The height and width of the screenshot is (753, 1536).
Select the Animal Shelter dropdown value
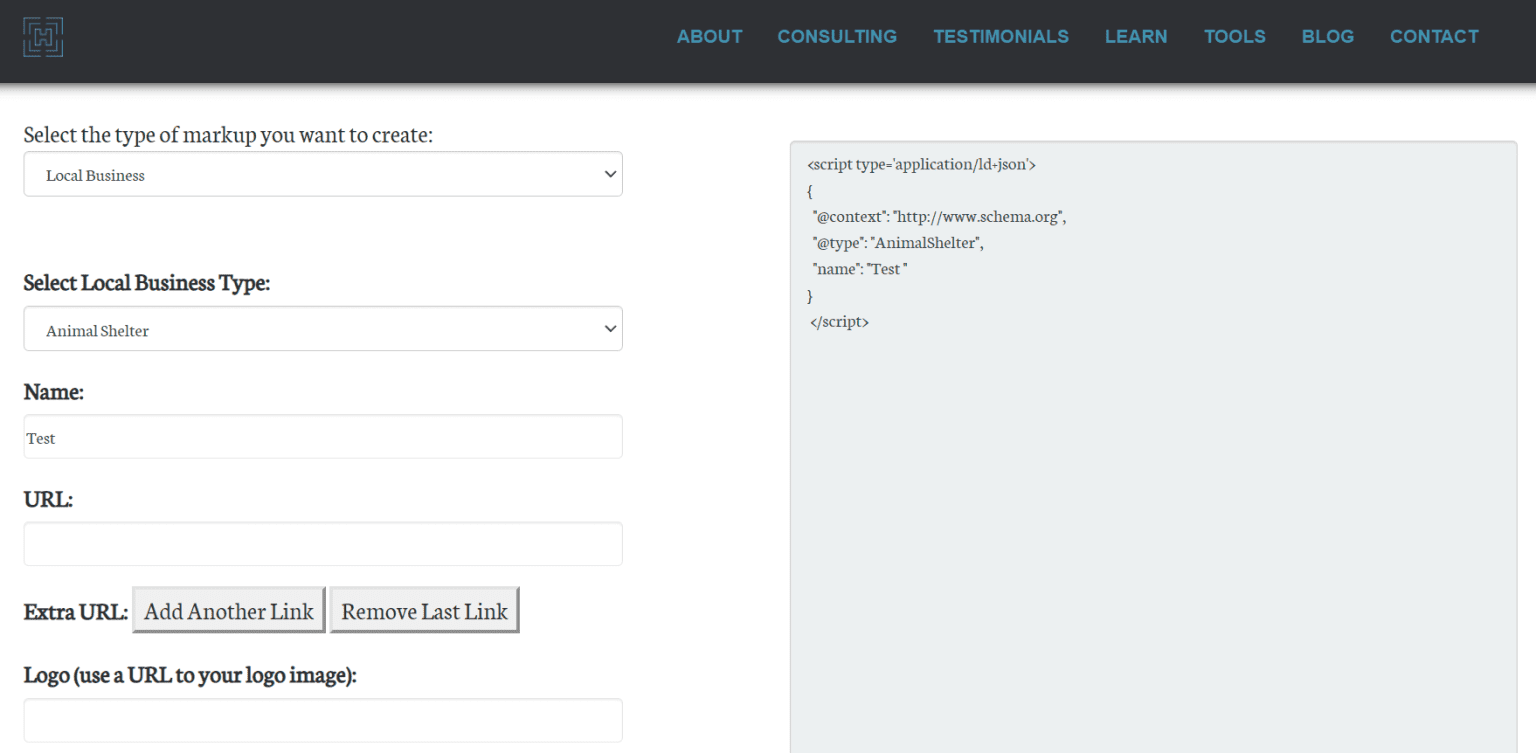click(x=322, y=328)
